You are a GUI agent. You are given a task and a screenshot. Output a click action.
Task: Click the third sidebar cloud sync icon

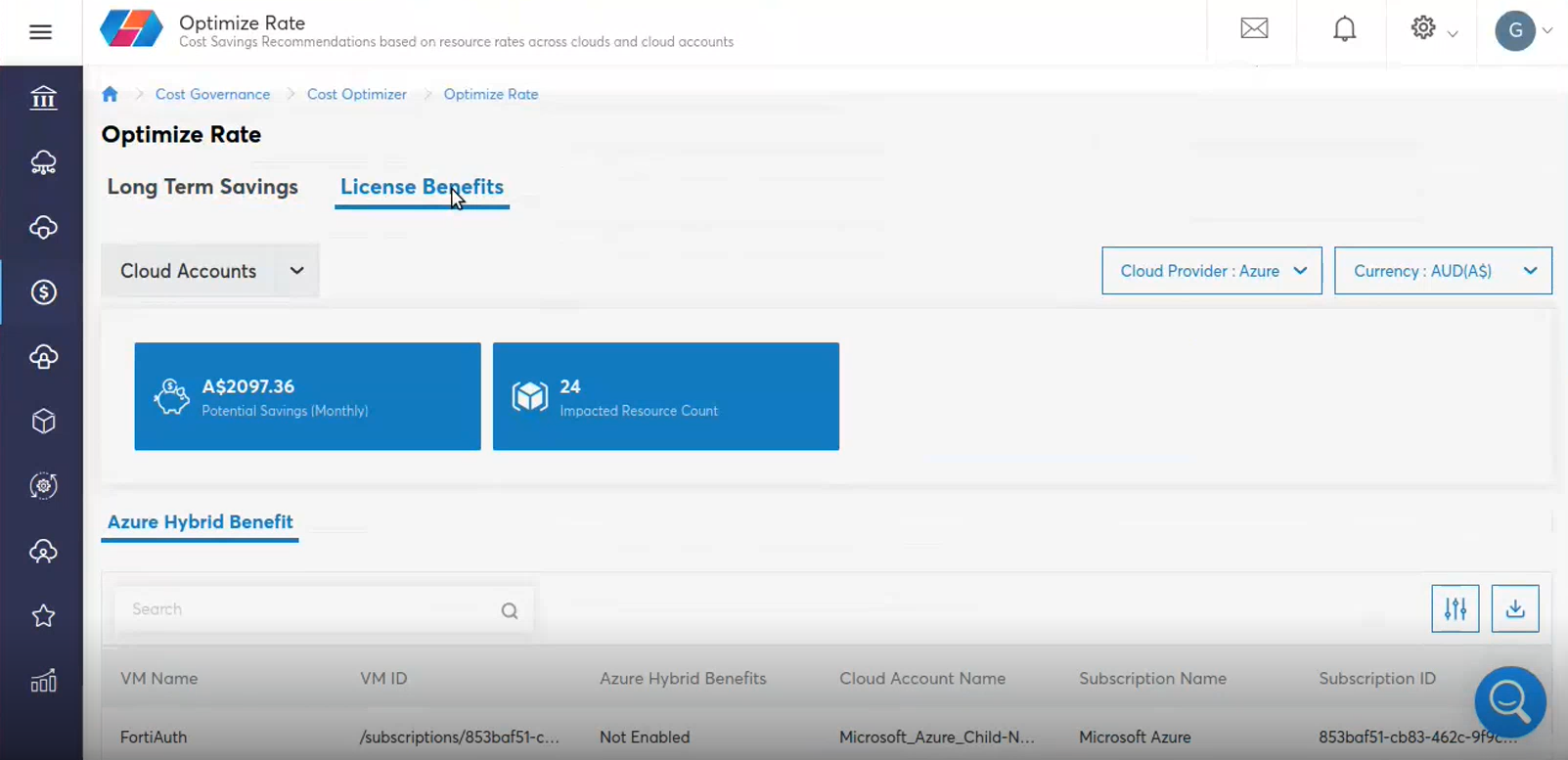point(43,227)
